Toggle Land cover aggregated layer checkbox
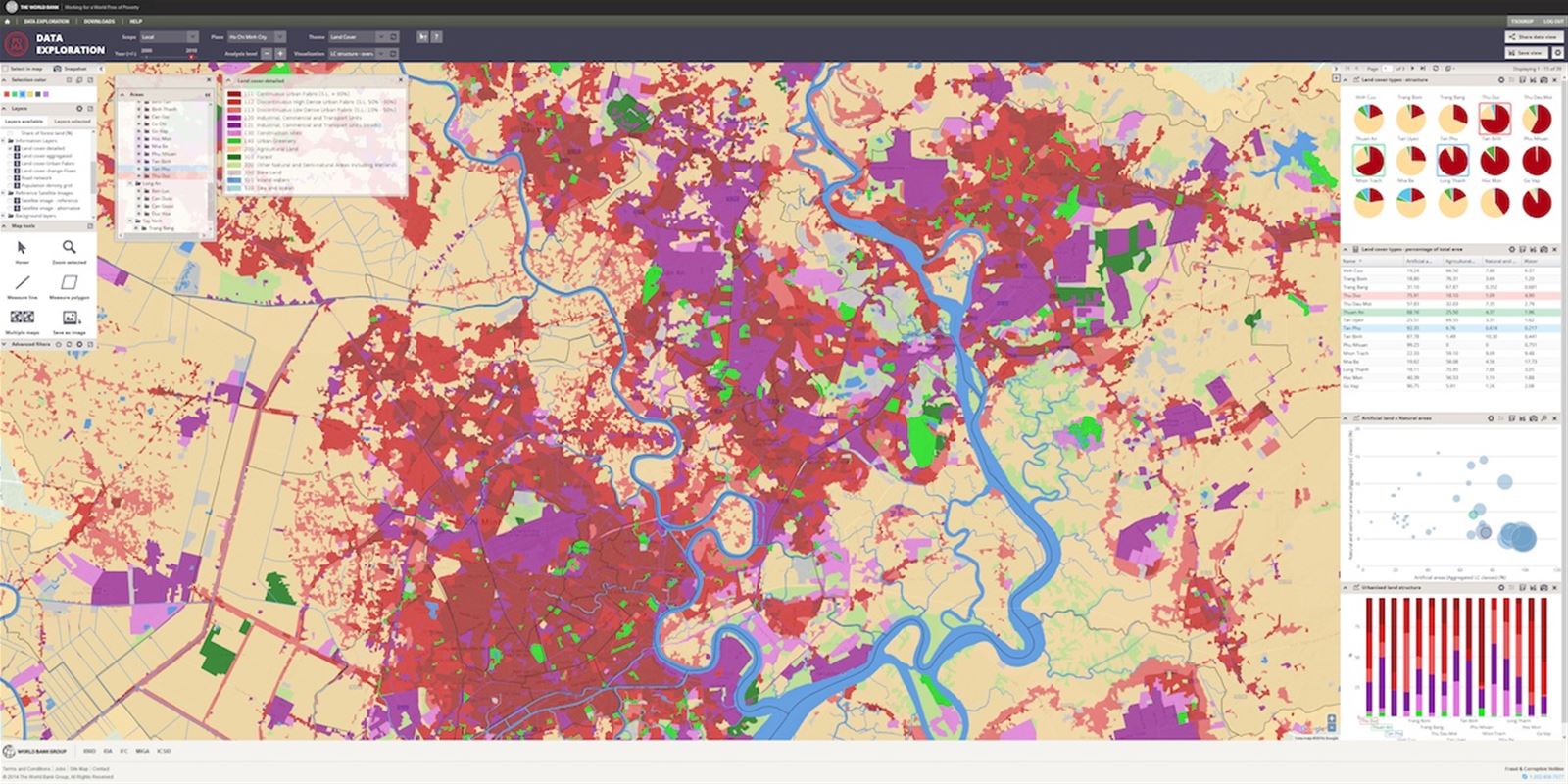Screen dimensions: 1568x784 coord(10,156)
